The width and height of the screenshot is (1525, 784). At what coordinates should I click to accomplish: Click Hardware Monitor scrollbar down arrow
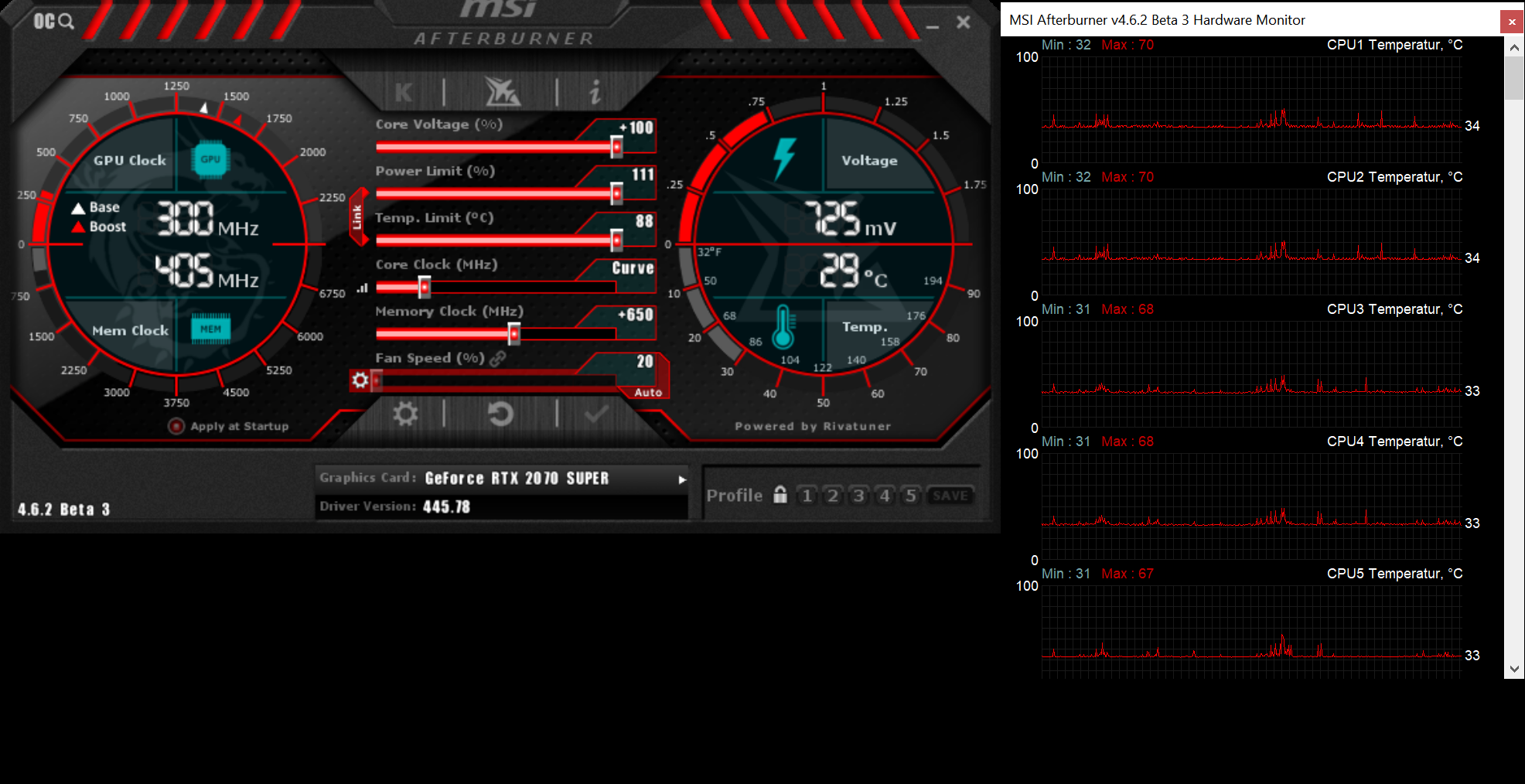(x=1514, y=669)
